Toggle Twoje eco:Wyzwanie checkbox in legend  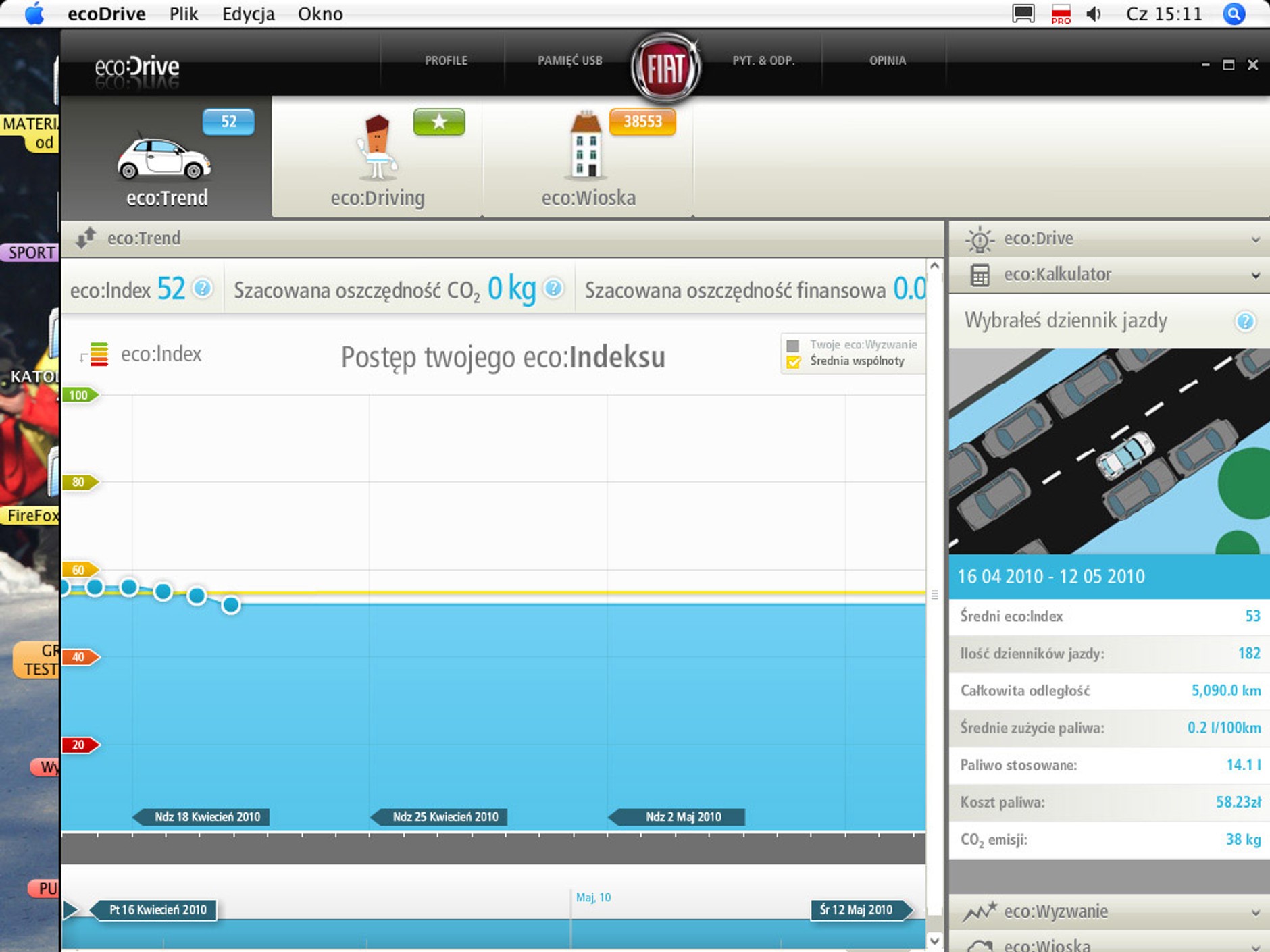793,345
